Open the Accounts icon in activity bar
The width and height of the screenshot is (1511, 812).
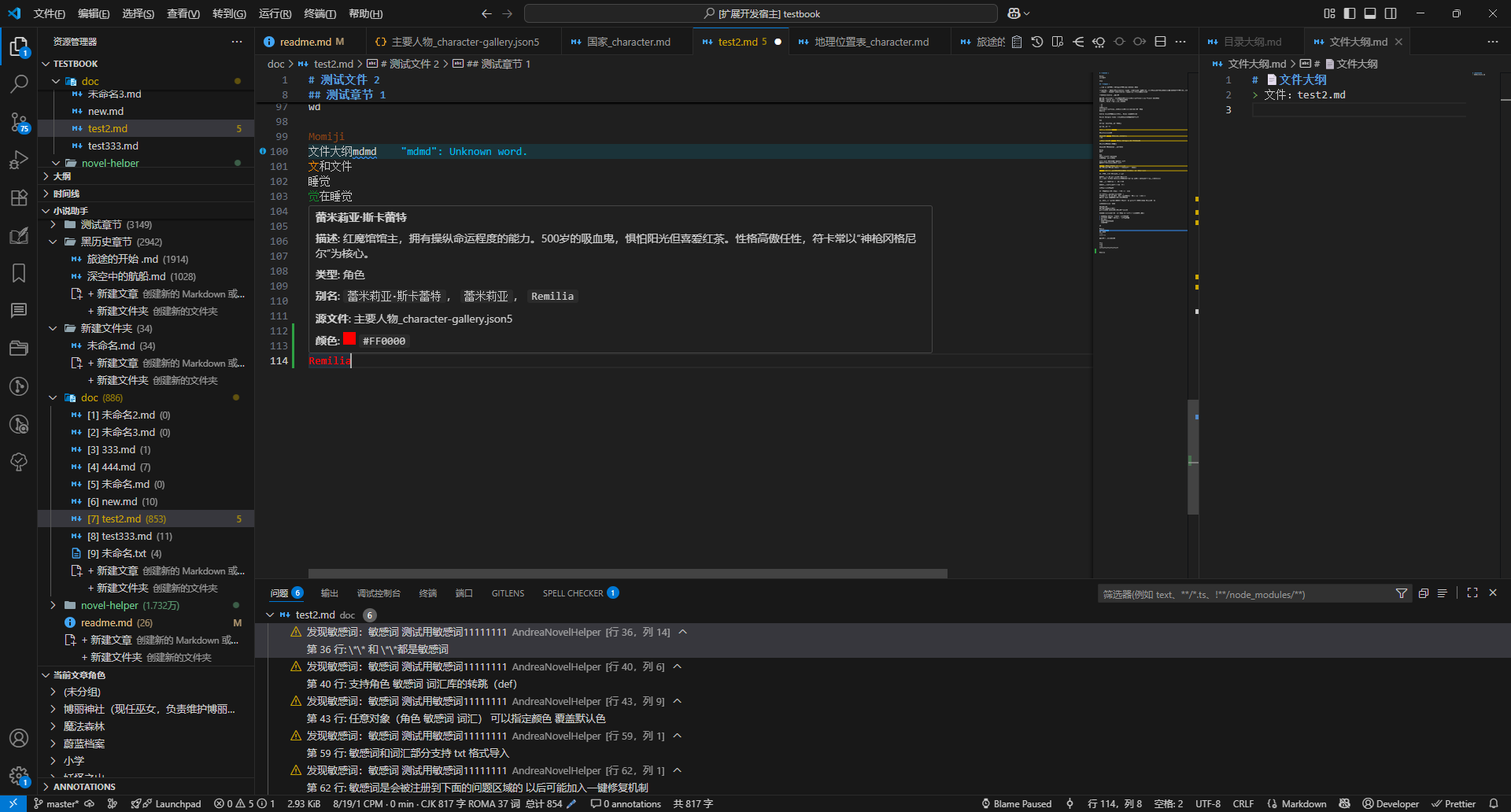pos(19,738)
